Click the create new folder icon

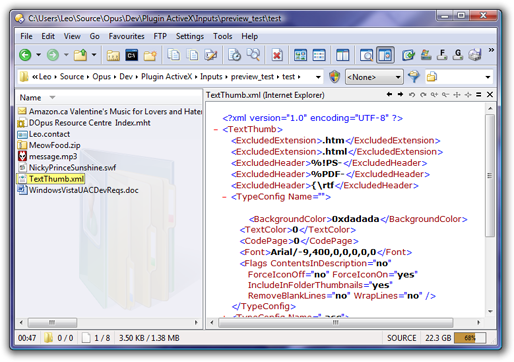[x=150, y=55]
